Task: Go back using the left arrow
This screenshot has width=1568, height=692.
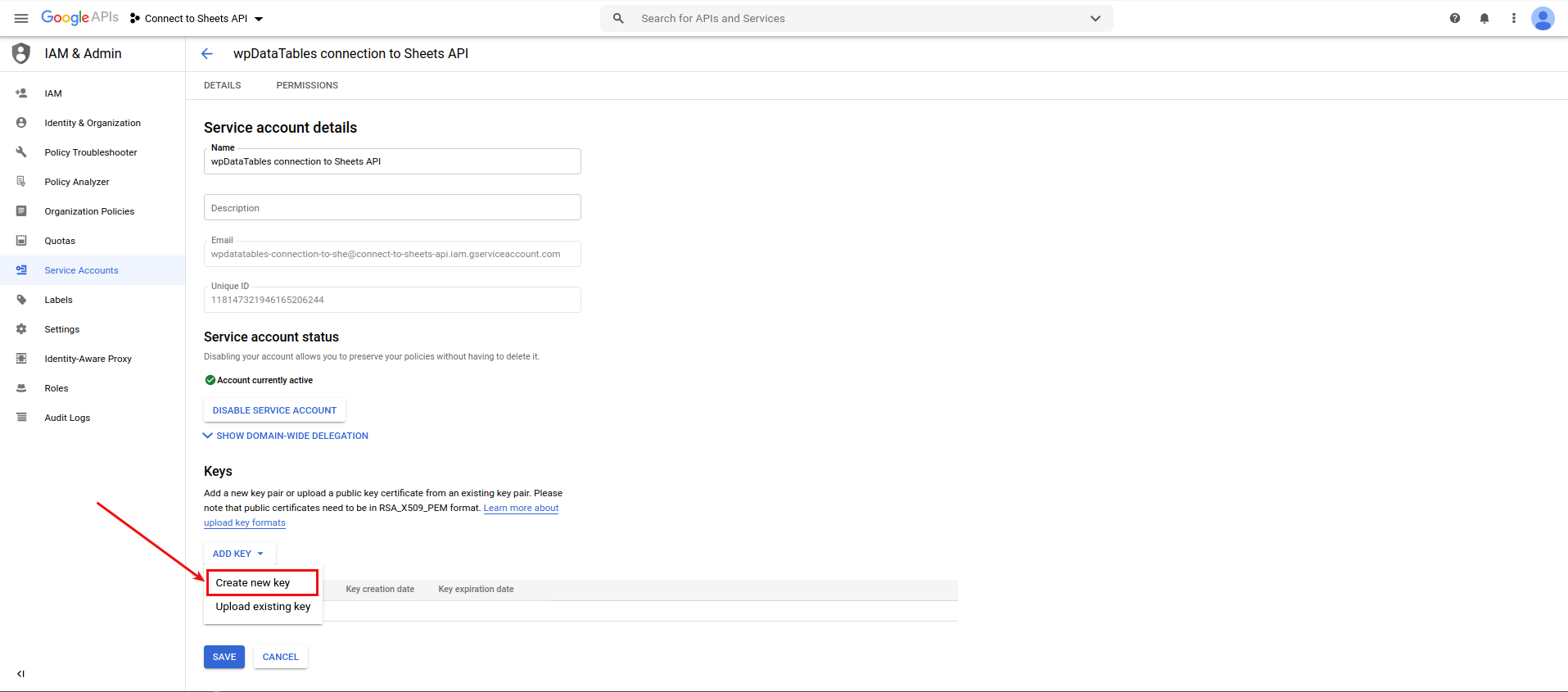Action: point(207,53)
